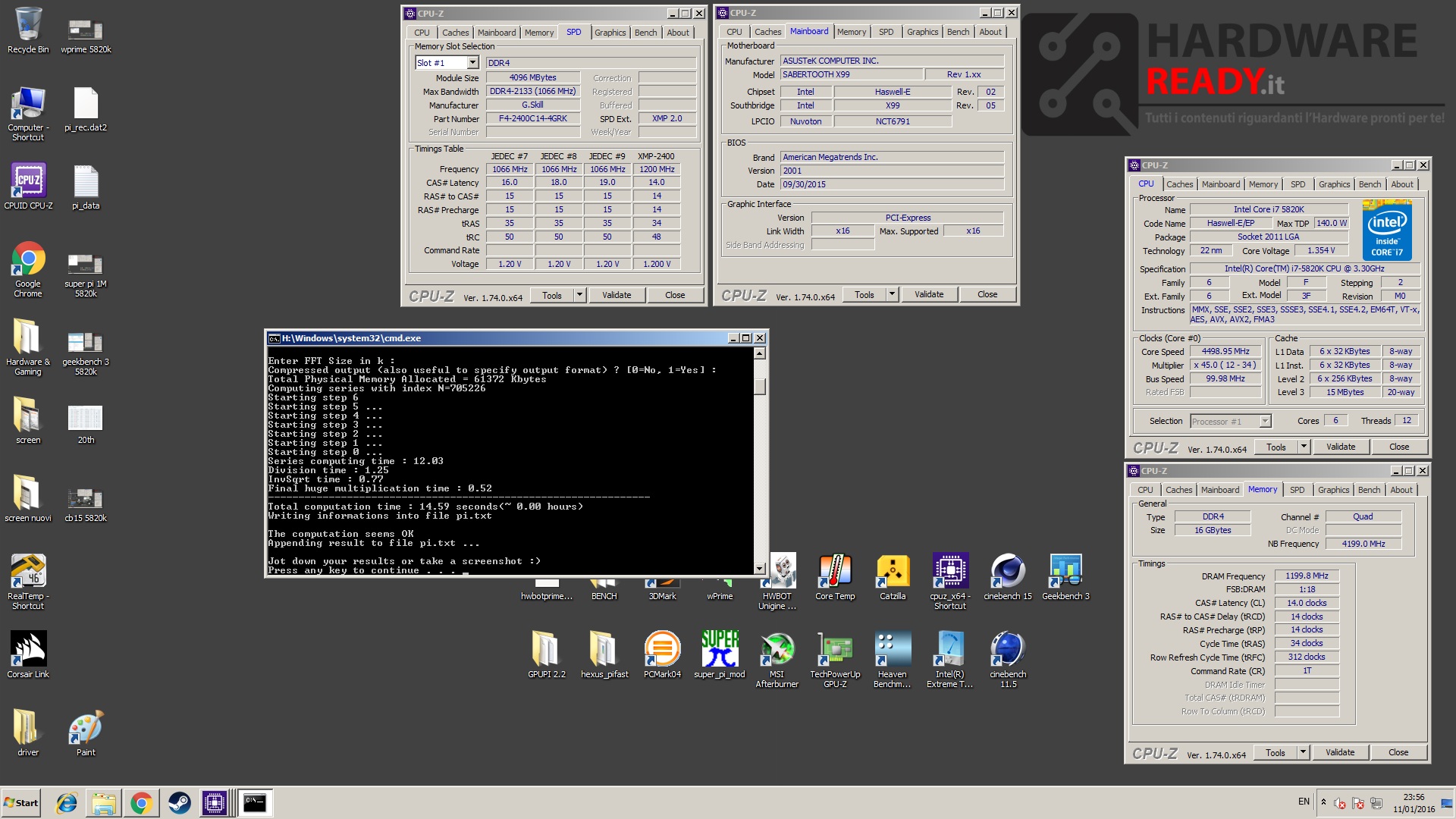Open GPUPI 2.2 folder icon
The width and height of the screenshot is (1456, 819).
[547, 655]
